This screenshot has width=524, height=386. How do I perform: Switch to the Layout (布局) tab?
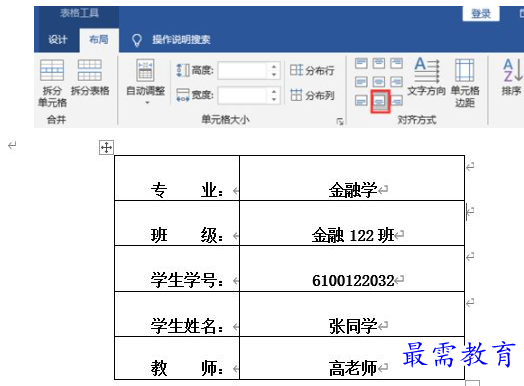[x=99, y=40]
